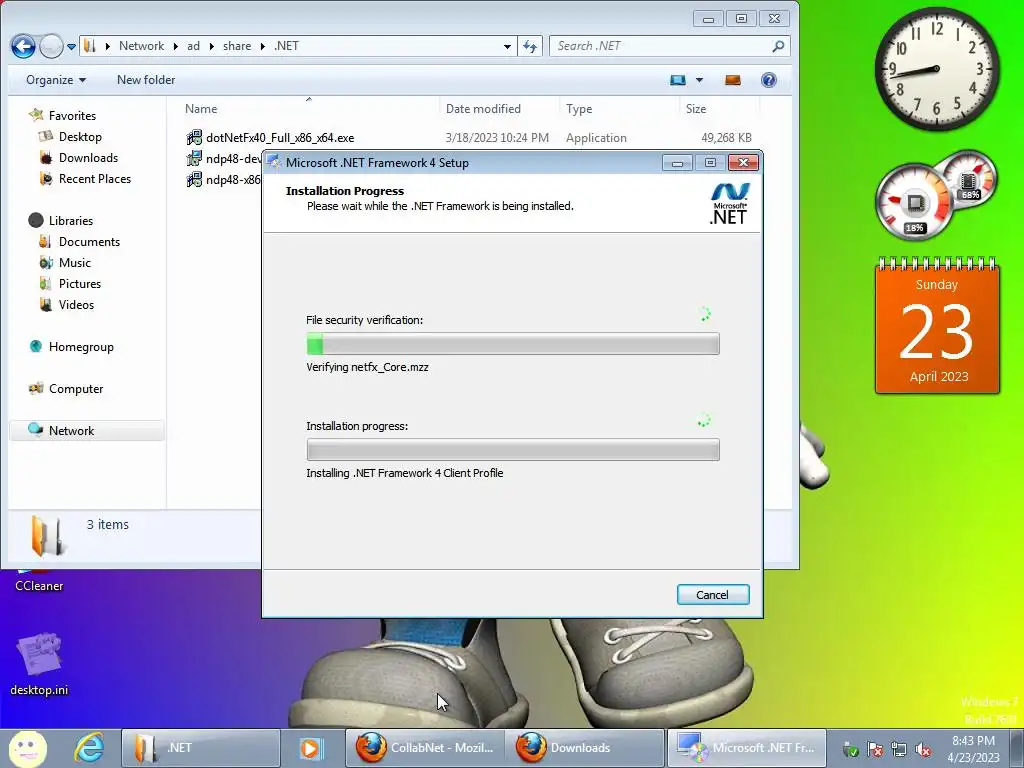Select dotNetFx40_Full_x86_x64.exe file
This screenshot has width=1024, height=768.
click(280, 138)
